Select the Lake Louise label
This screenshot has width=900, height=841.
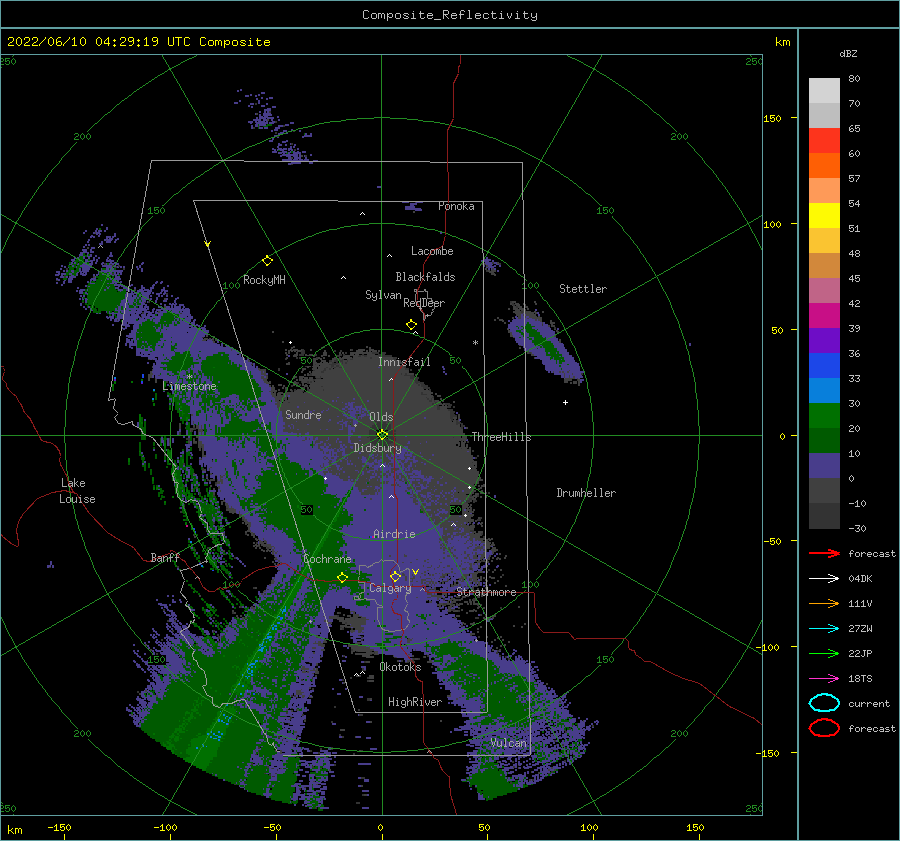[77, 491]
